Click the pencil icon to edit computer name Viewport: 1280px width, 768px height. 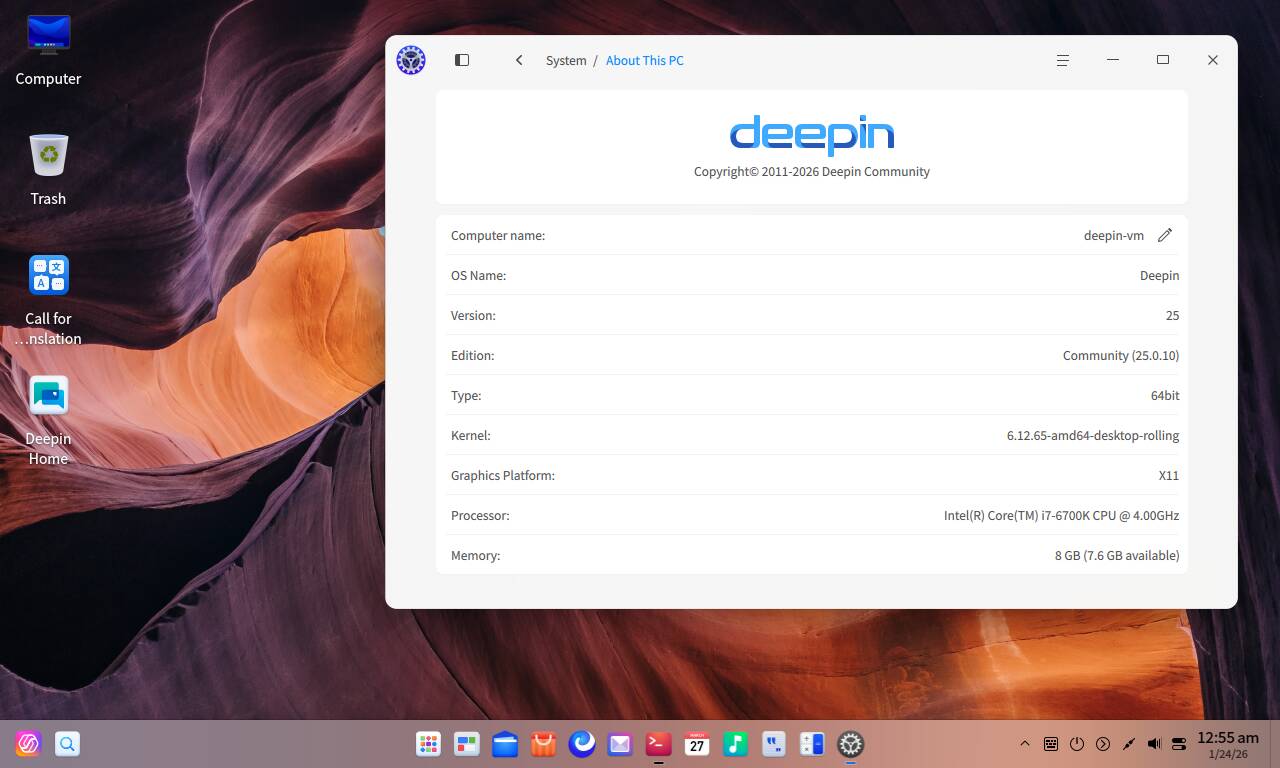[1164, 235]
